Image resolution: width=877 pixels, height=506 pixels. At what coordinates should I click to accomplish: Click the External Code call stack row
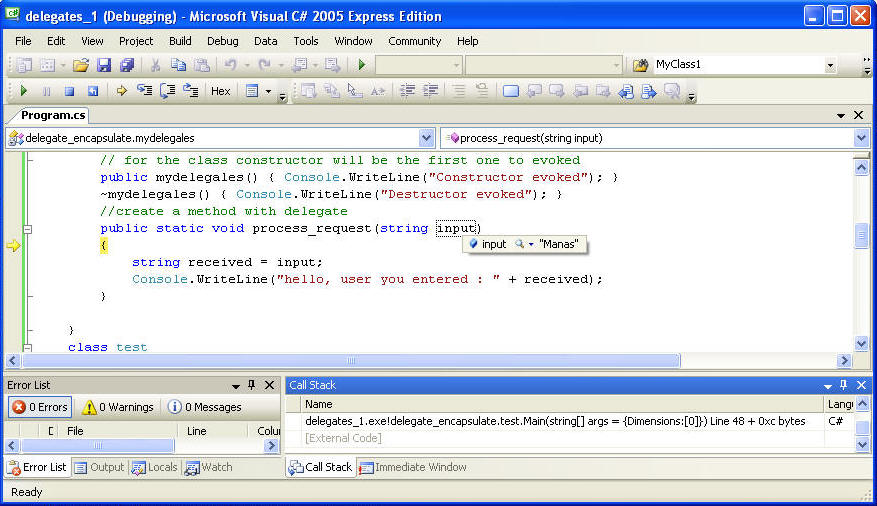(343, 438)
